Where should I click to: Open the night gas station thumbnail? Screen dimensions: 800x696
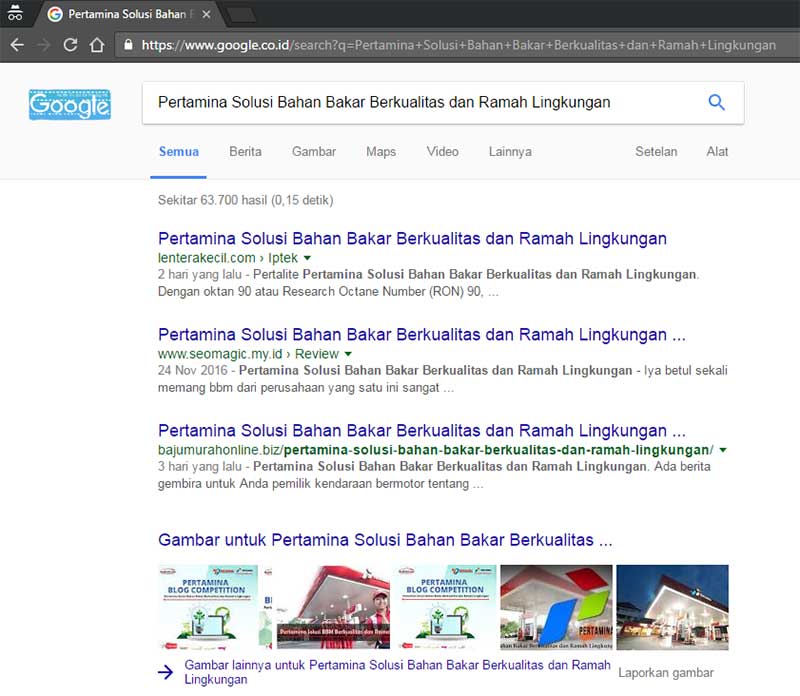coord(672,607)
